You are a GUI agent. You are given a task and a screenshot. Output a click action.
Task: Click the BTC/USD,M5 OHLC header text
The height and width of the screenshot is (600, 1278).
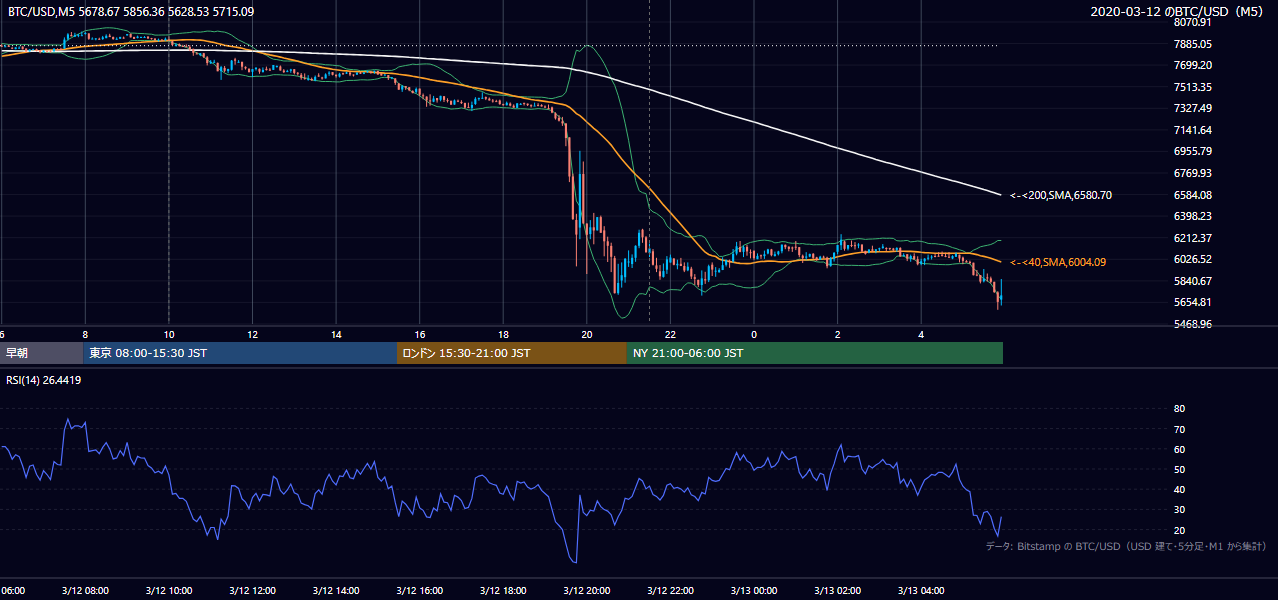pyautogui.click(x=131, y=12)
